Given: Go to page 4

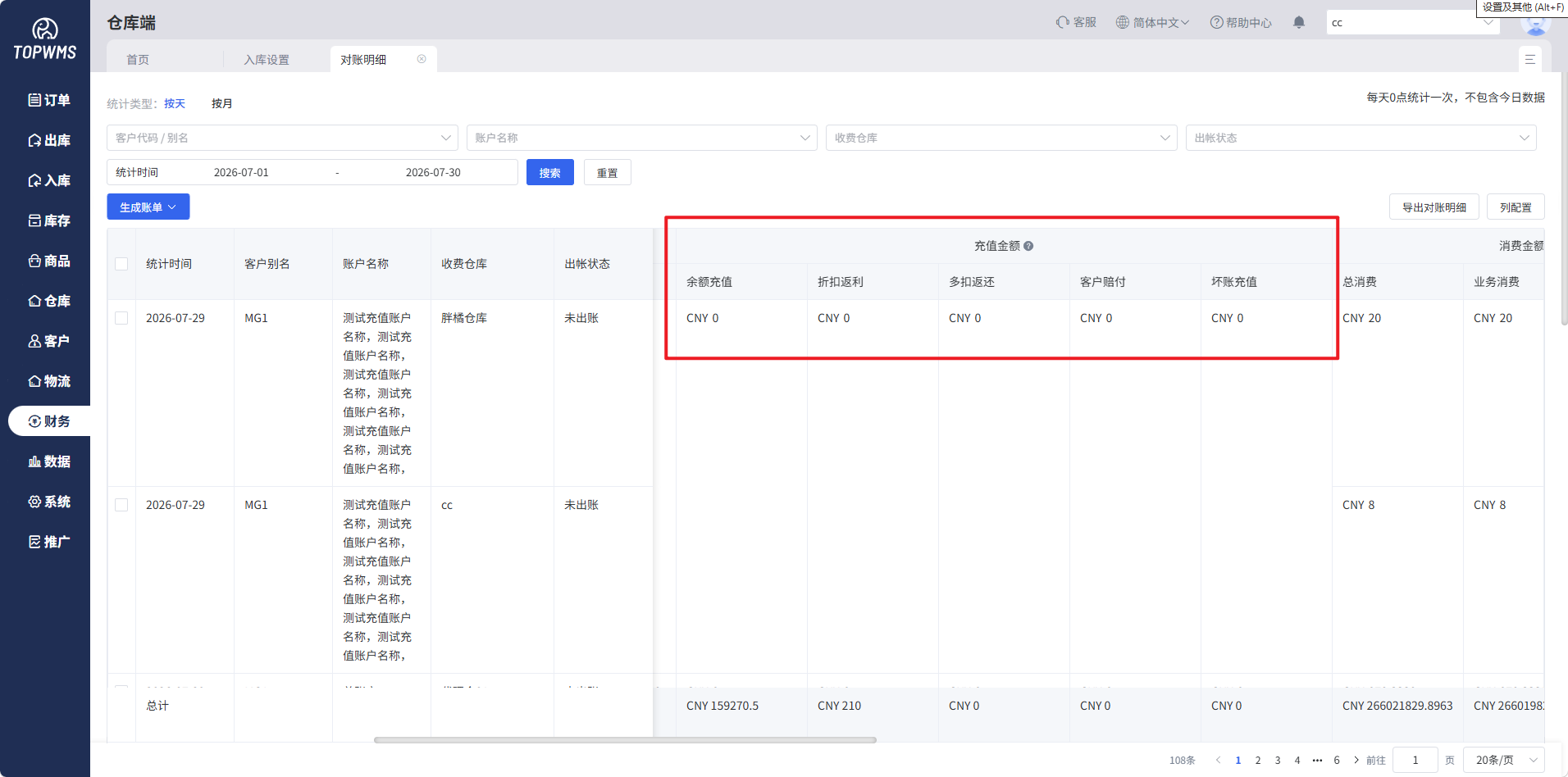Looking at the screenshot, I should (1297, 760).
